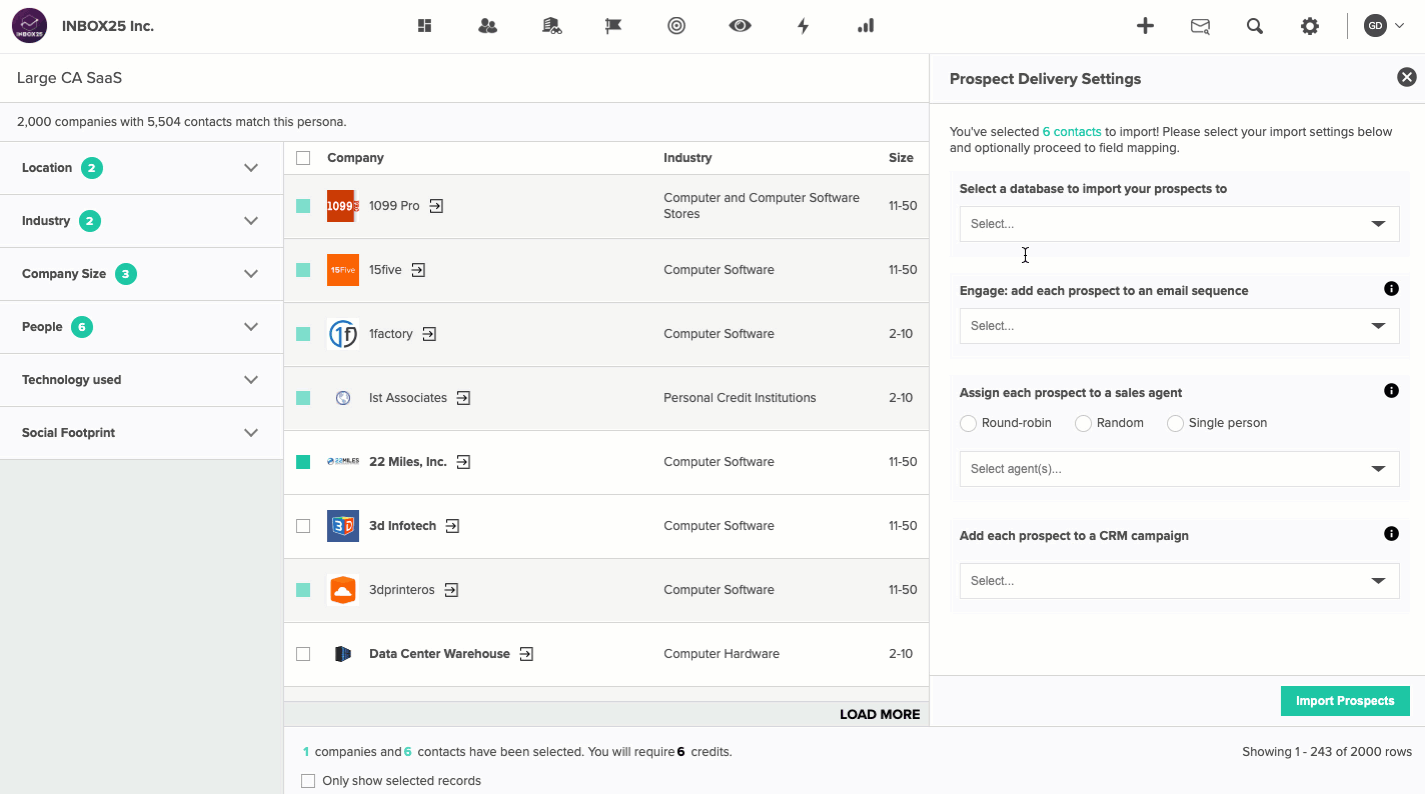Screen dimensions: 1425x794
Task: Expand the People filter
Action: (x=142, y=327)
